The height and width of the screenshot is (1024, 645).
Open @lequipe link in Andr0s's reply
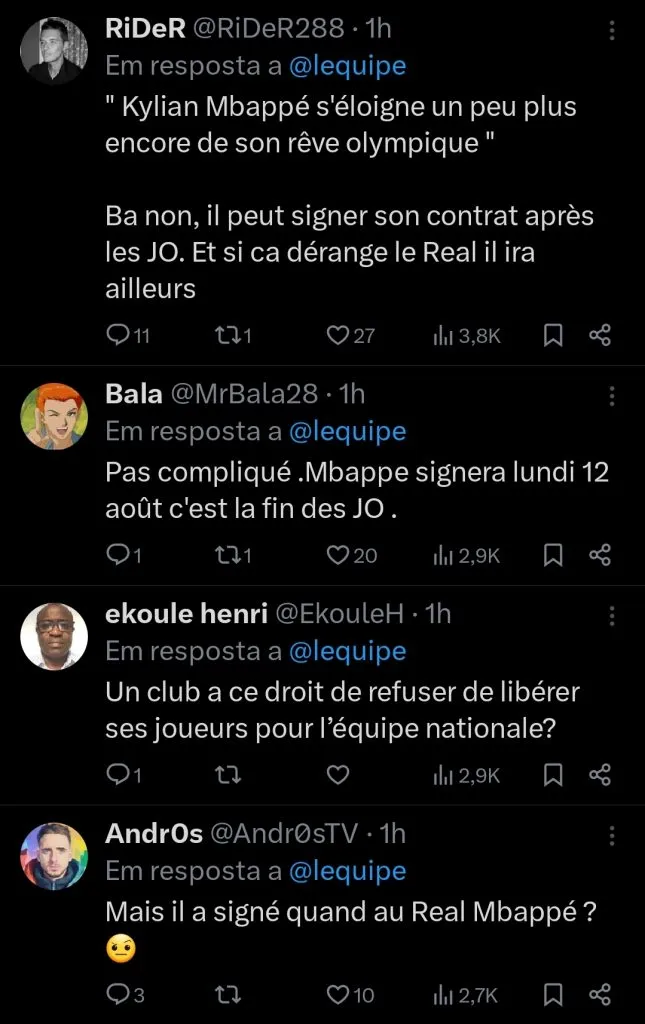click(x=347, y=871)
